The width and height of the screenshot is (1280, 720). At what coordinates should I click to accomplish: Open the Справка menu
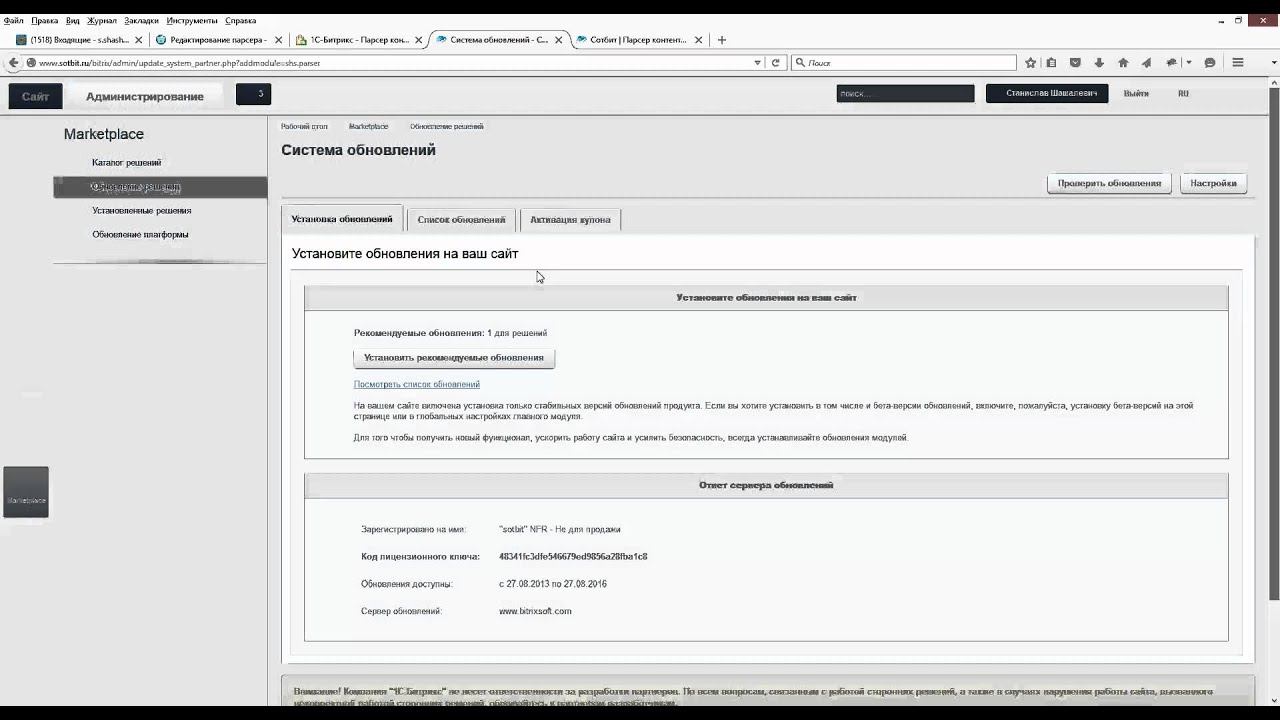(x=240, y=20)
